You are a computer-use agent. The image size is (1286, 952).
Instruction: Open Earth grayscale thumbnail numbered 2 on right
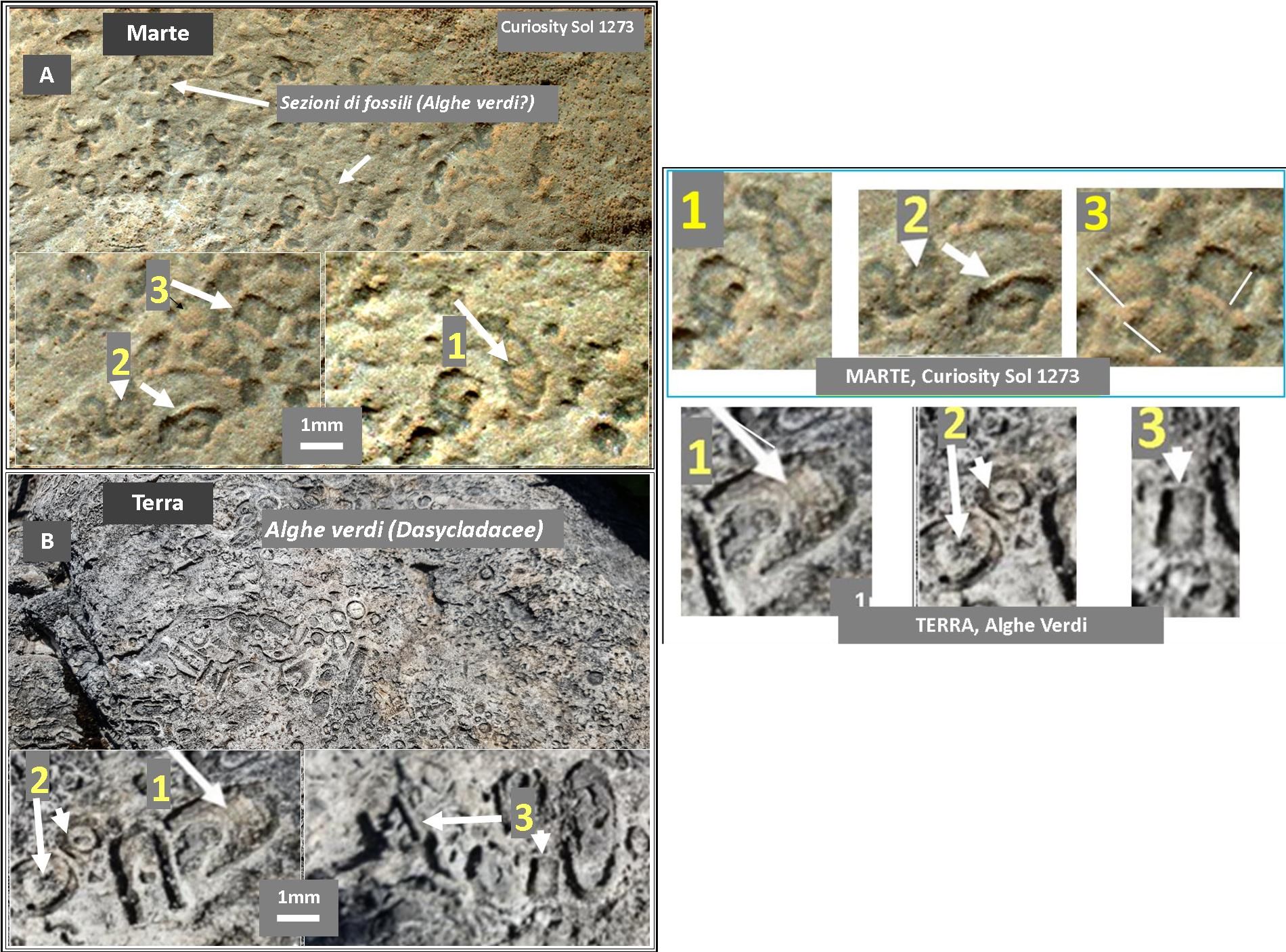995,506
